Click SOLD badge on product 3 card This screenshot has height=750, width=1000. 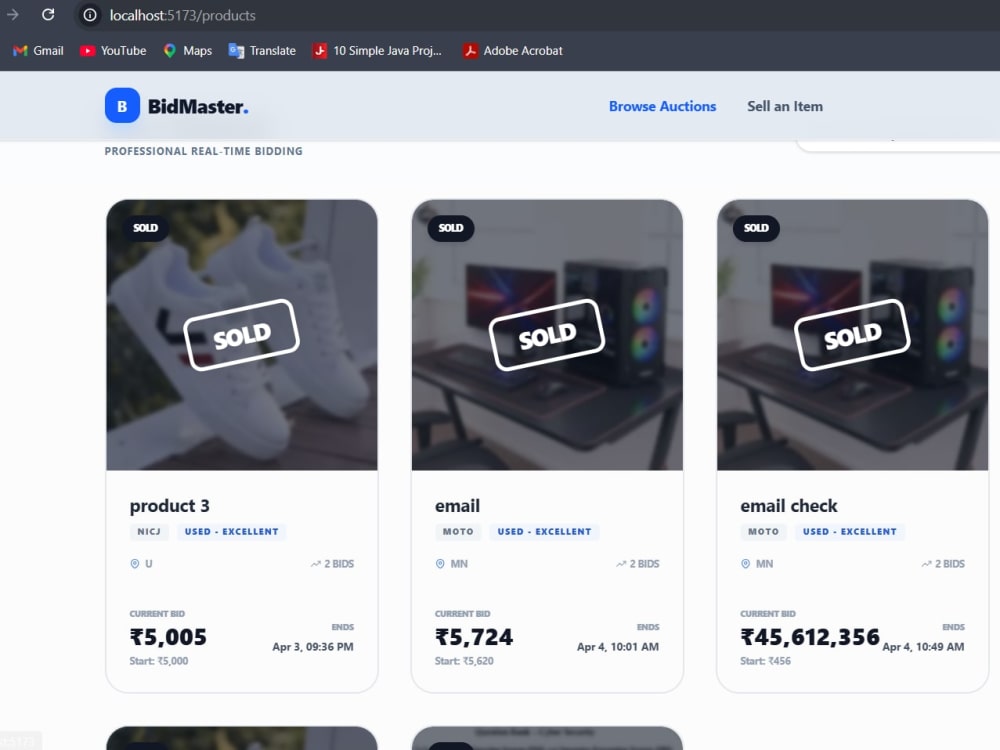(145, 228)
